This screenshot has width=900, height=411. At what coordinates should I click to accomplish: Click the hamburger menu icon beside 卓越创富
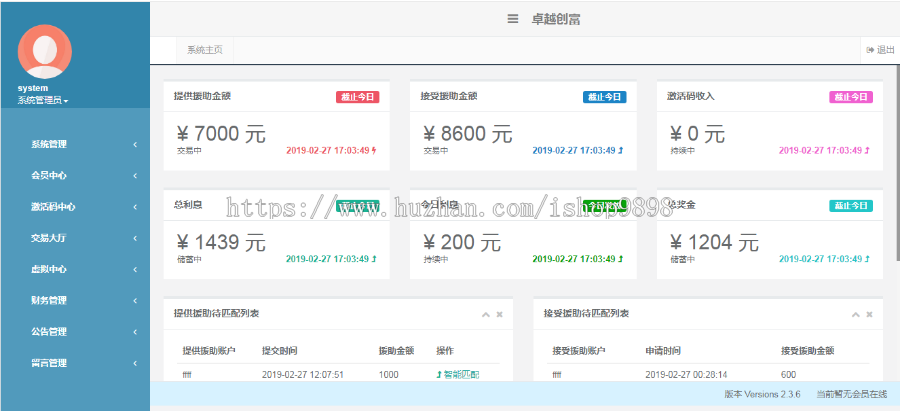click(513, 19)
